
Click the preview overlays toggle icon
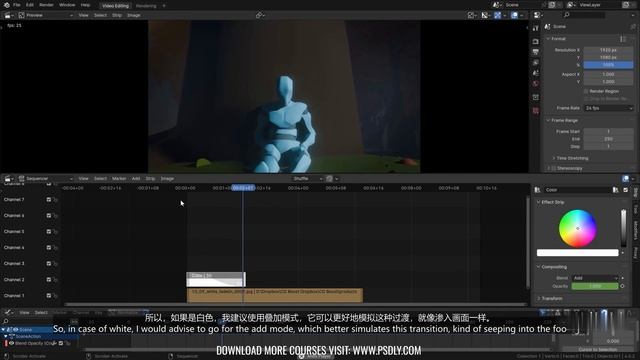[x=515, y=15]
